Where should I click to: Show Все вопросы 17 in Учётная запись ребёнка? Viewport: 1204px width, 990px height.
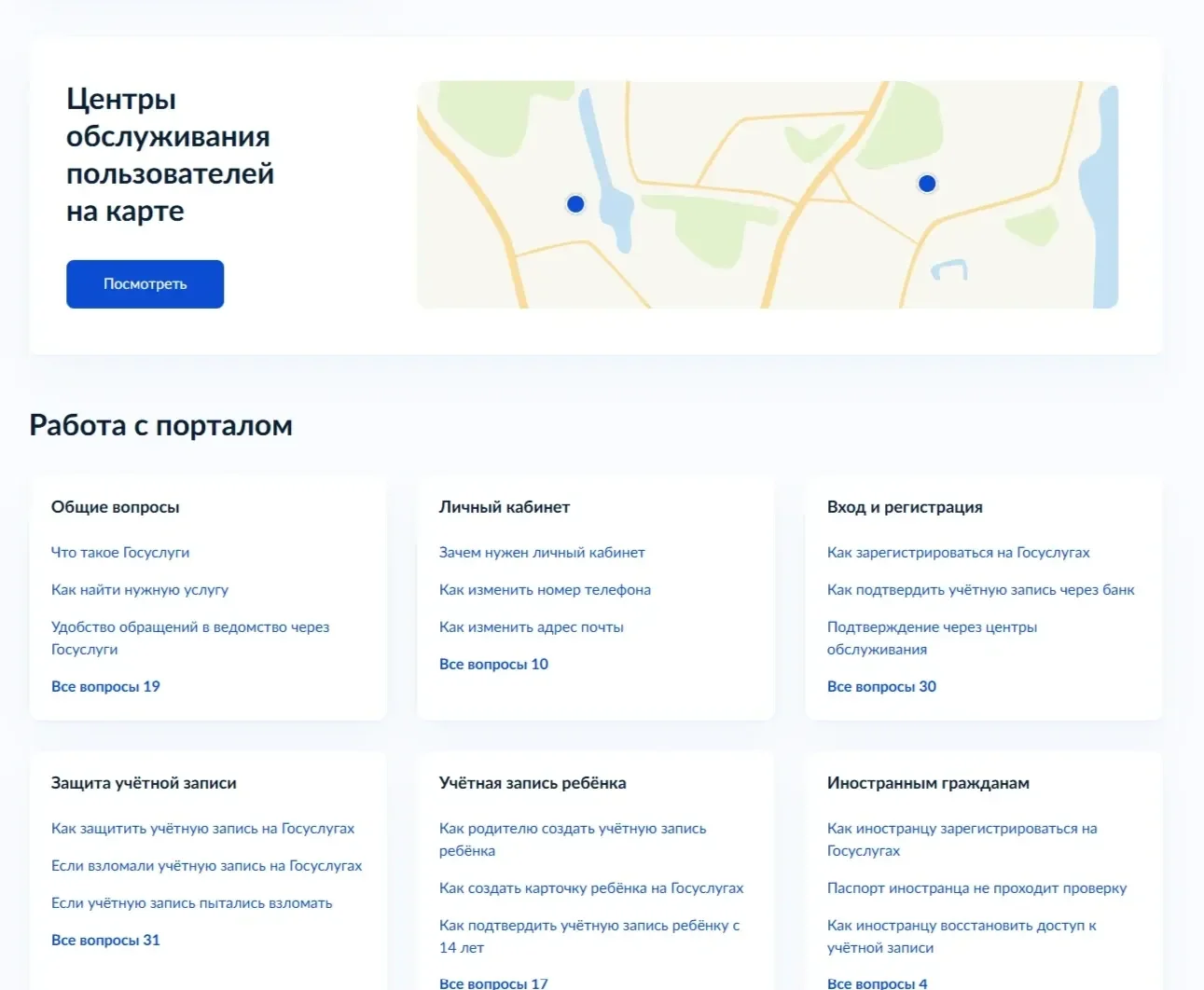tap(493, 983)
